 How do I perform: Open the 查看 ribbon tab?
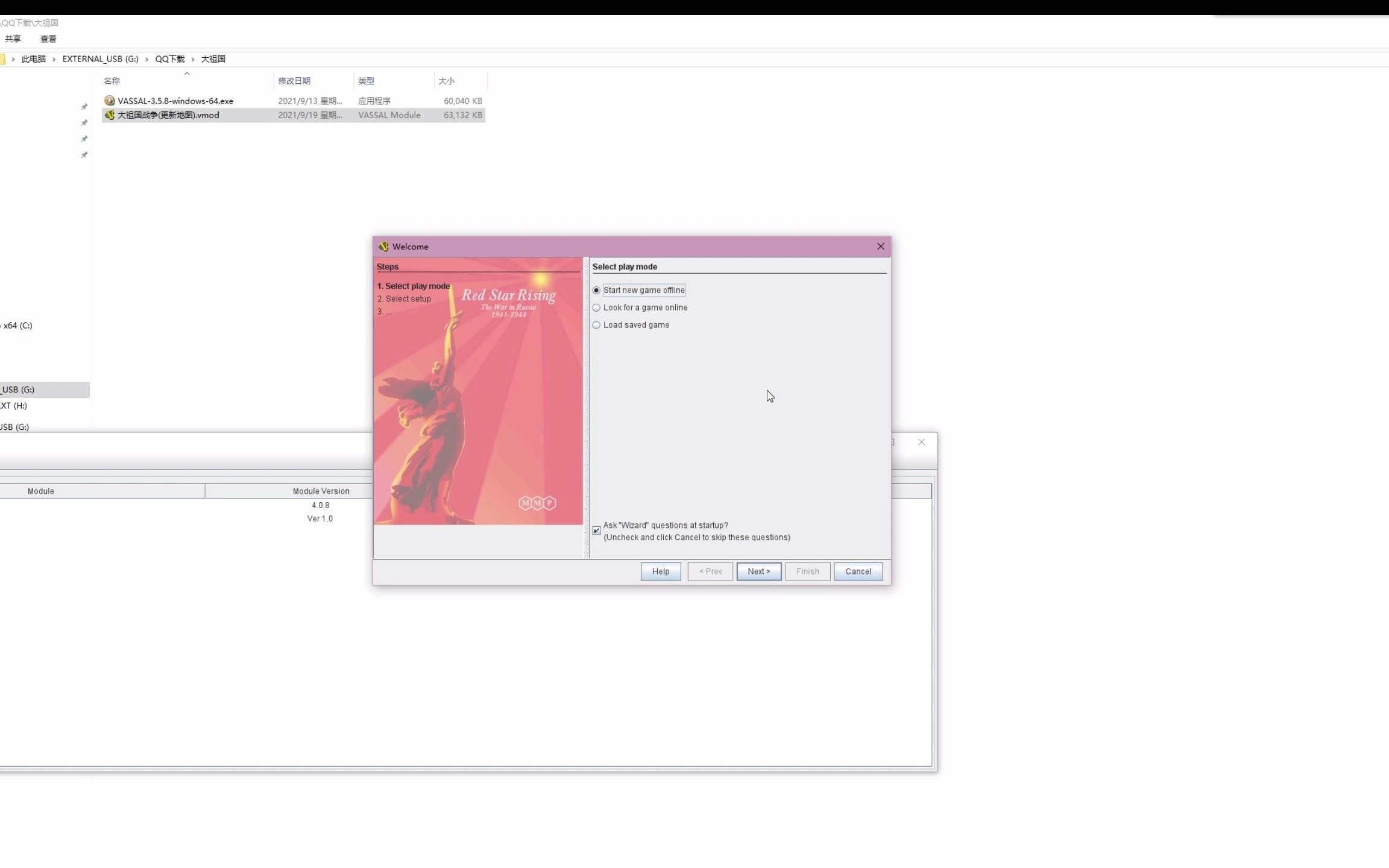tap(48, 39)
